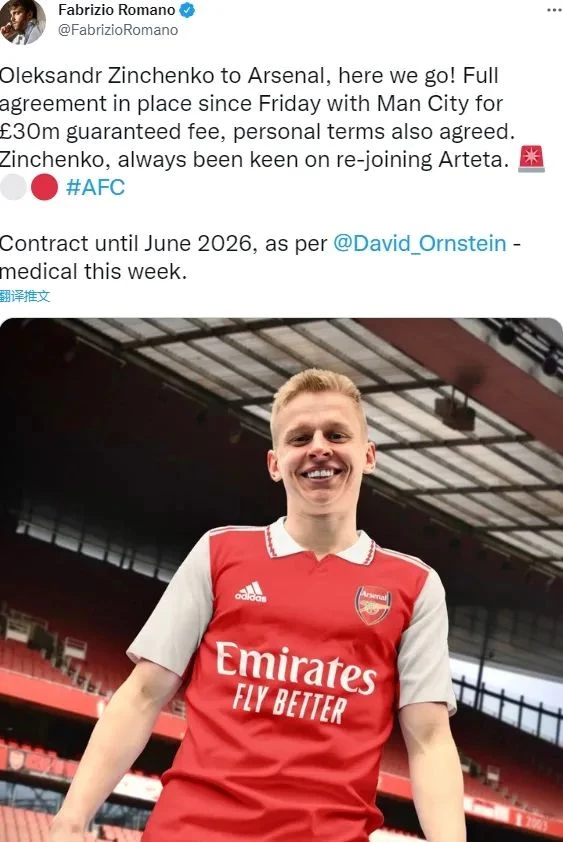Screen dimensions: 563x842
Task: Click the 翻译推文 translate tweet link
Action: pos(25,296)
